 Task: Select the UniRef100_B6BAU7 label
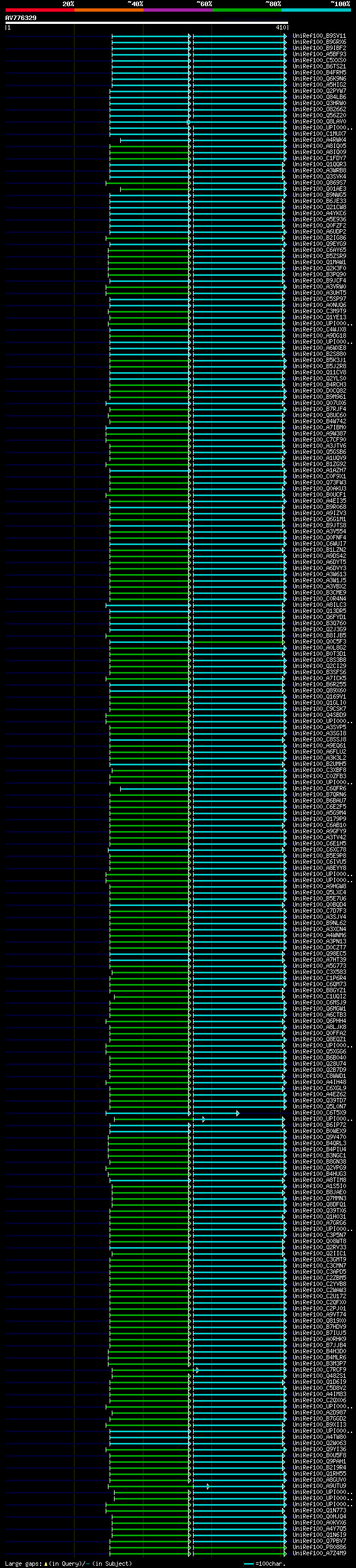click(x=319, y=800)
